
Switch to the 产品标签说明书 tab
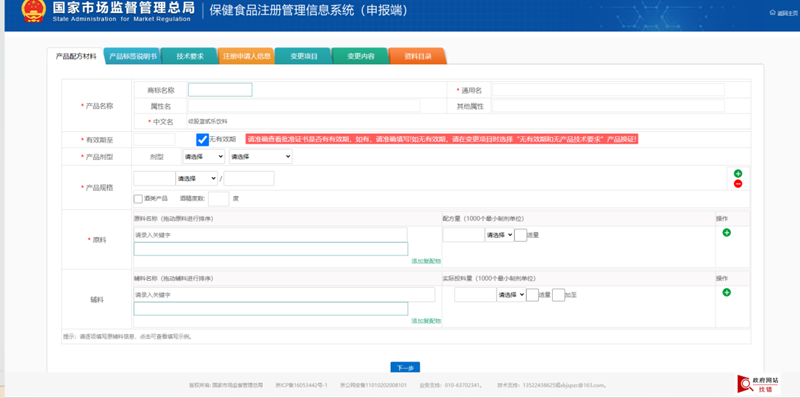click(x=133, y=56)
